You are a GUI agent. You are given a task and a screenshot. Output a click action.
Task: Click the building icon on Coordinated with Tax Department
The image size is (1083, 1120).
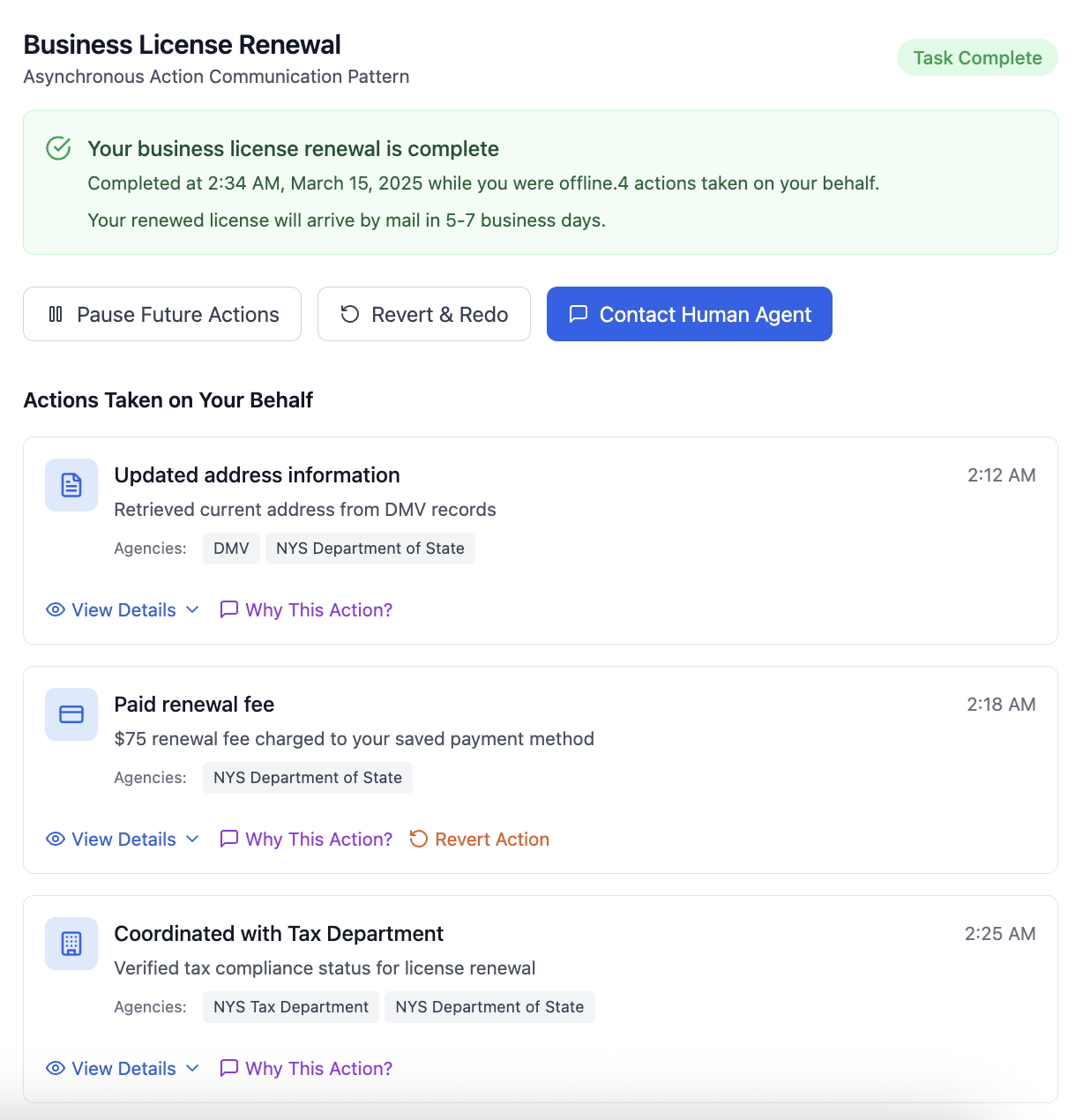point(71,943)
